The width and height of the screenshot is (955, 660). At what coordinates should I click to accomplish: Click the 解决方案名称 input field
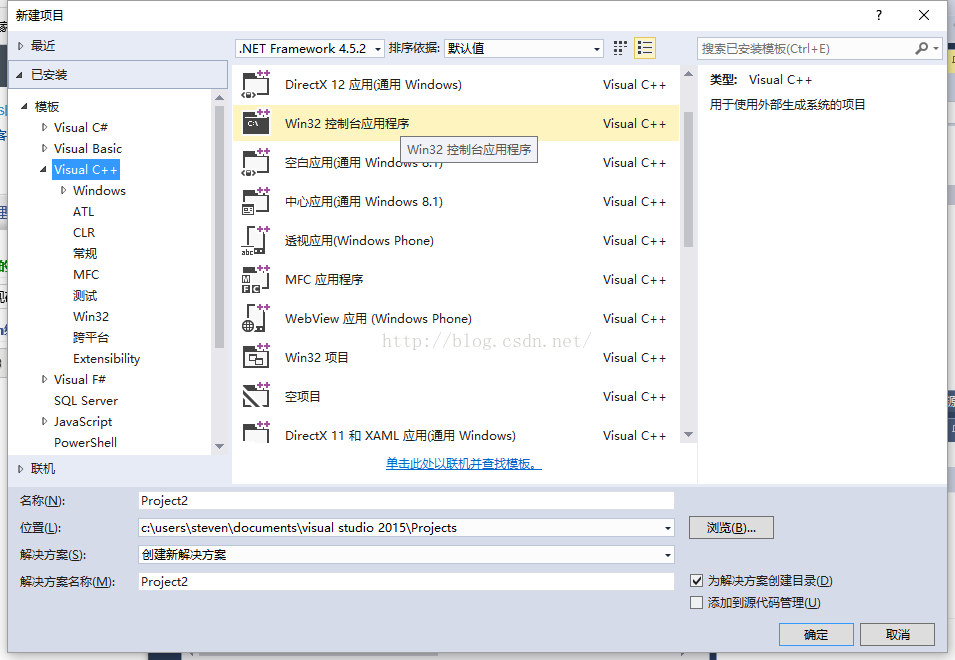[x=406, y=581]
